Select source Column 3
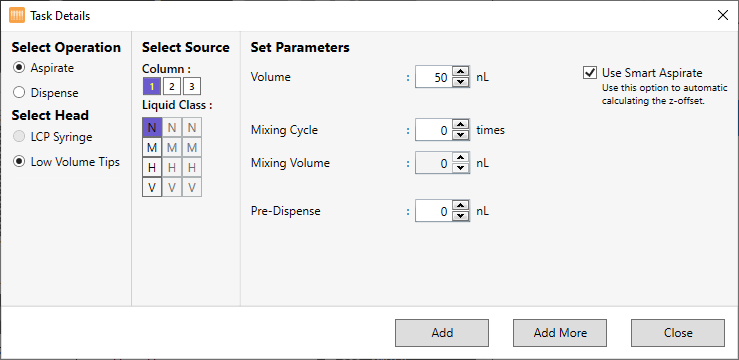The image size is (739, 360). coord(192,87)
